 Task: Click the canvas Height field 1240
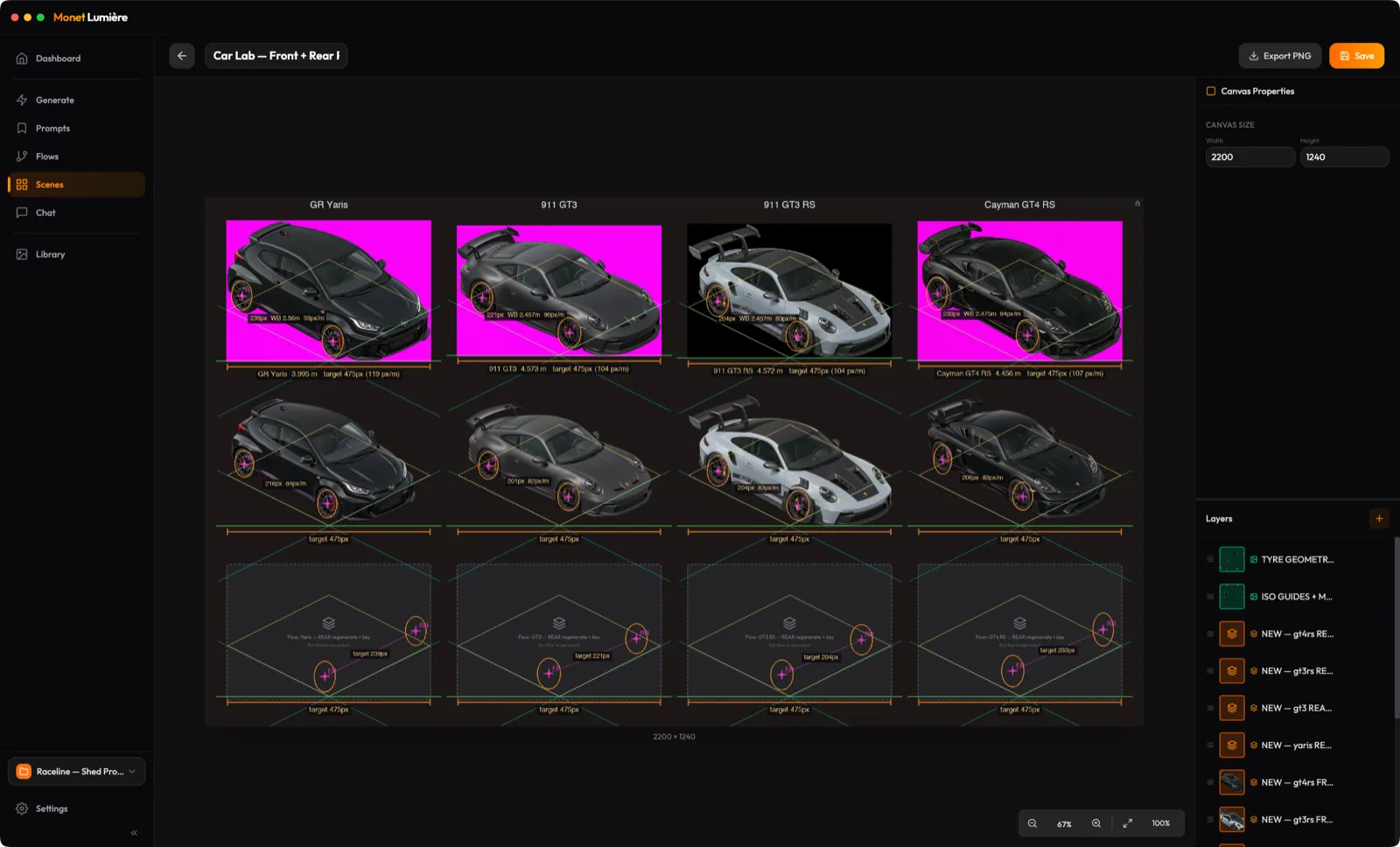tap(1344, 157)
